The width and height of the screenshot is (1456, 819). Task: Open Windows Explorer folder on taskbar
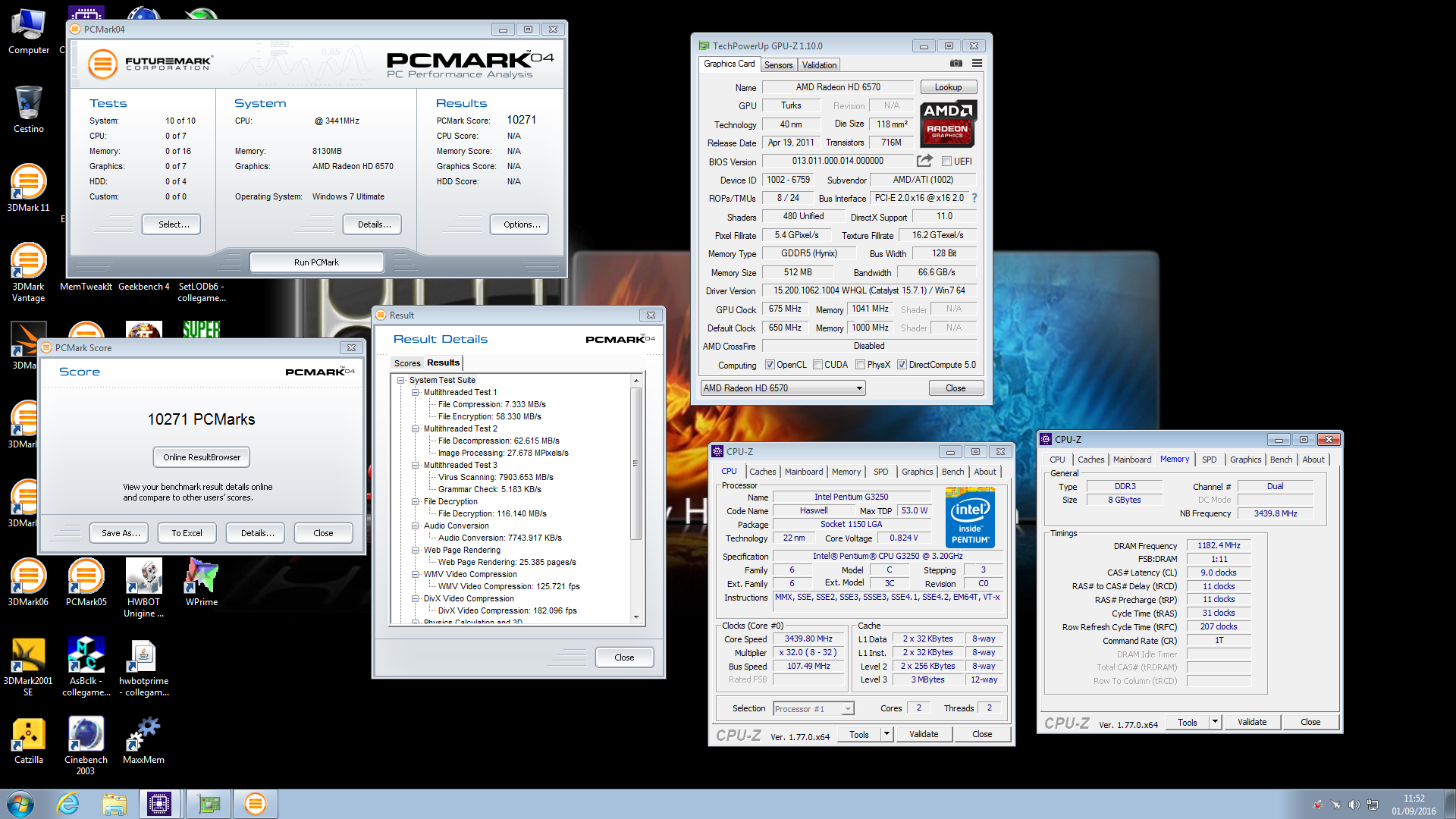[115, 804]
